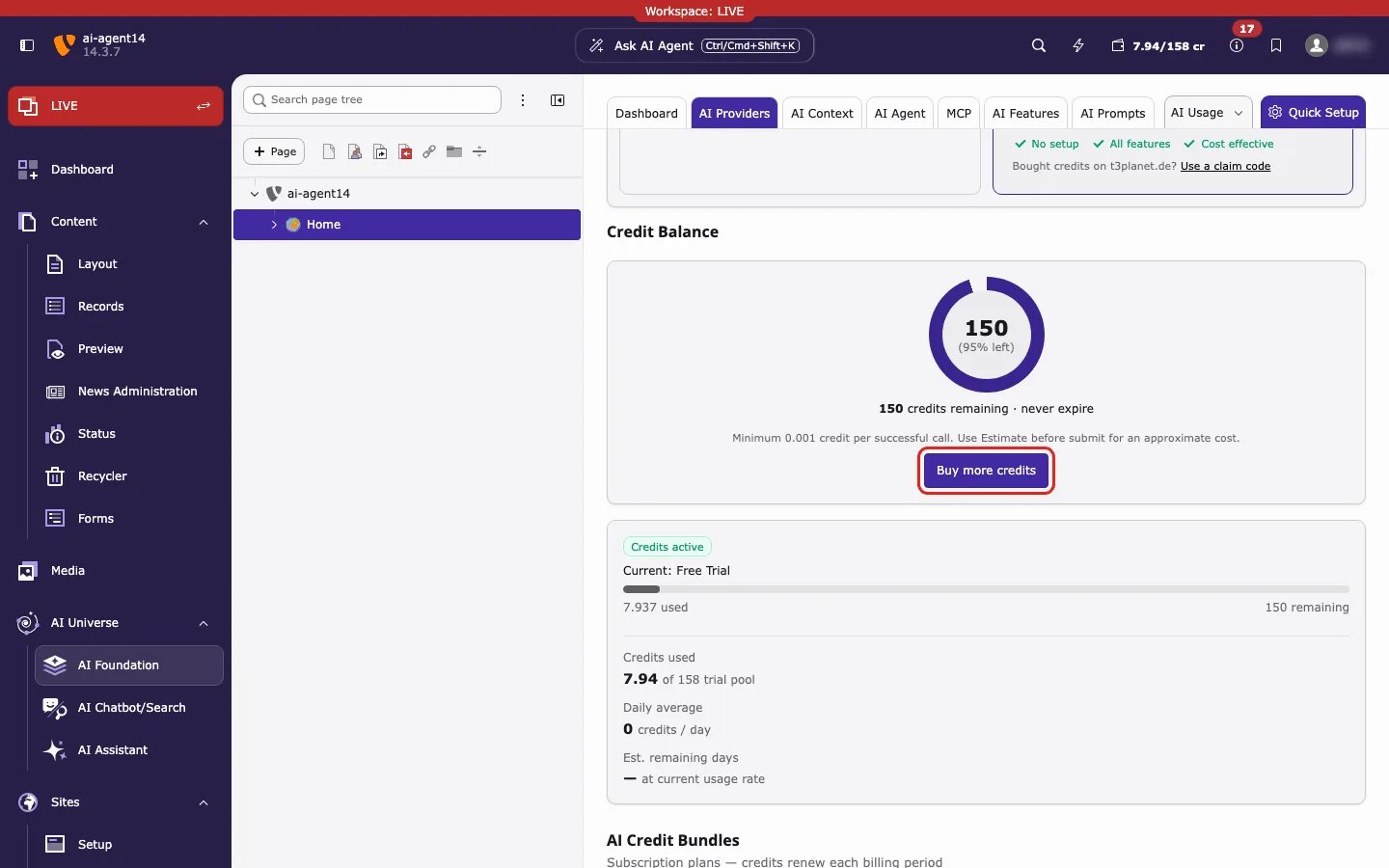Collapse the Content module group
This screenshot has height=868, width=1389.
coord(204,222)
